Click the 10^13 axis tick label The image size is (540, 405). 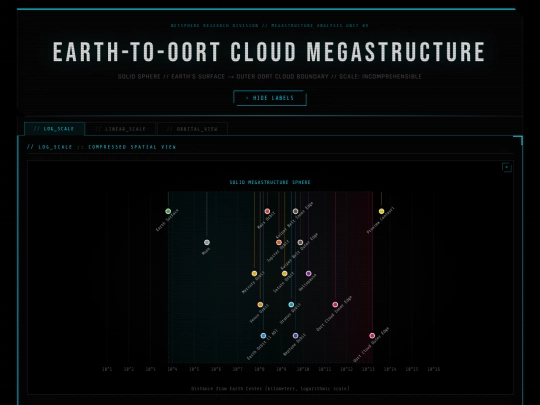click(x=368, y=369)
